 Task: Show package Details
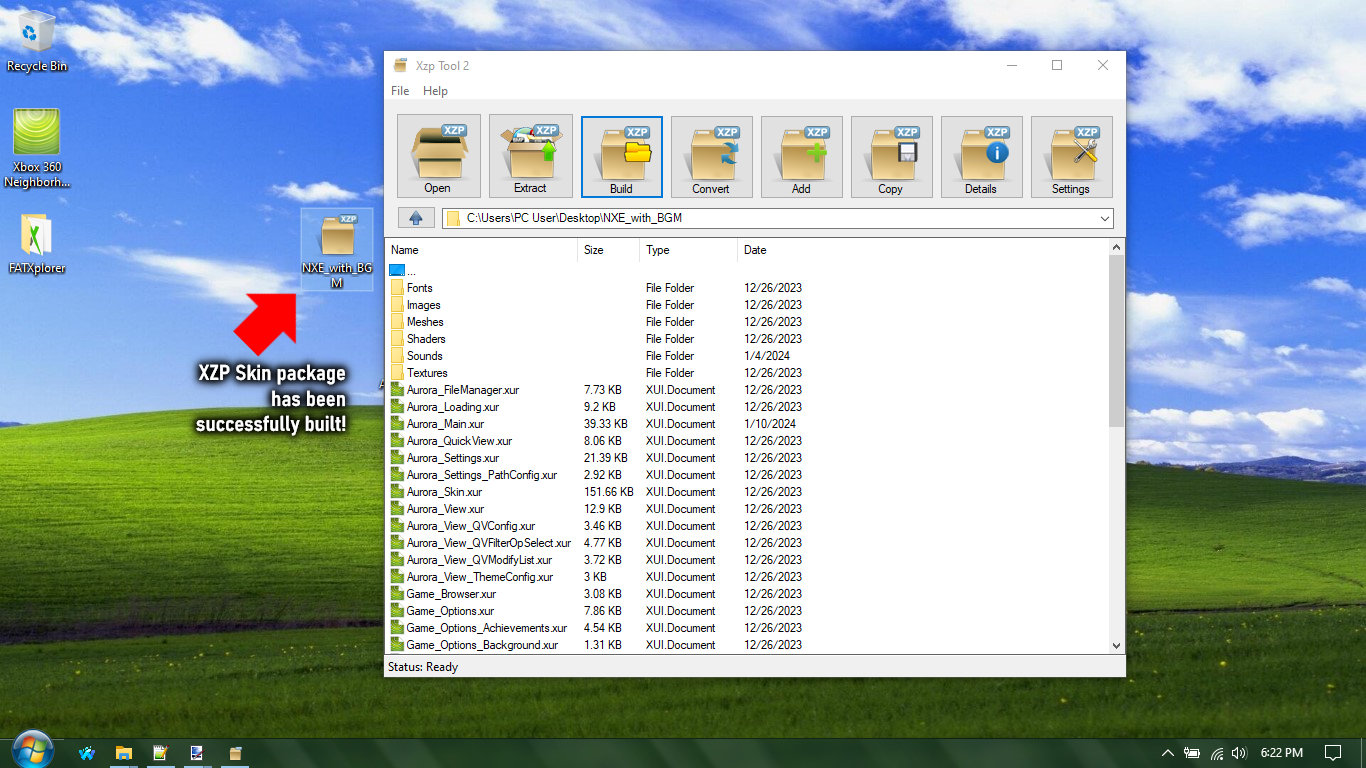pos(981,157)
